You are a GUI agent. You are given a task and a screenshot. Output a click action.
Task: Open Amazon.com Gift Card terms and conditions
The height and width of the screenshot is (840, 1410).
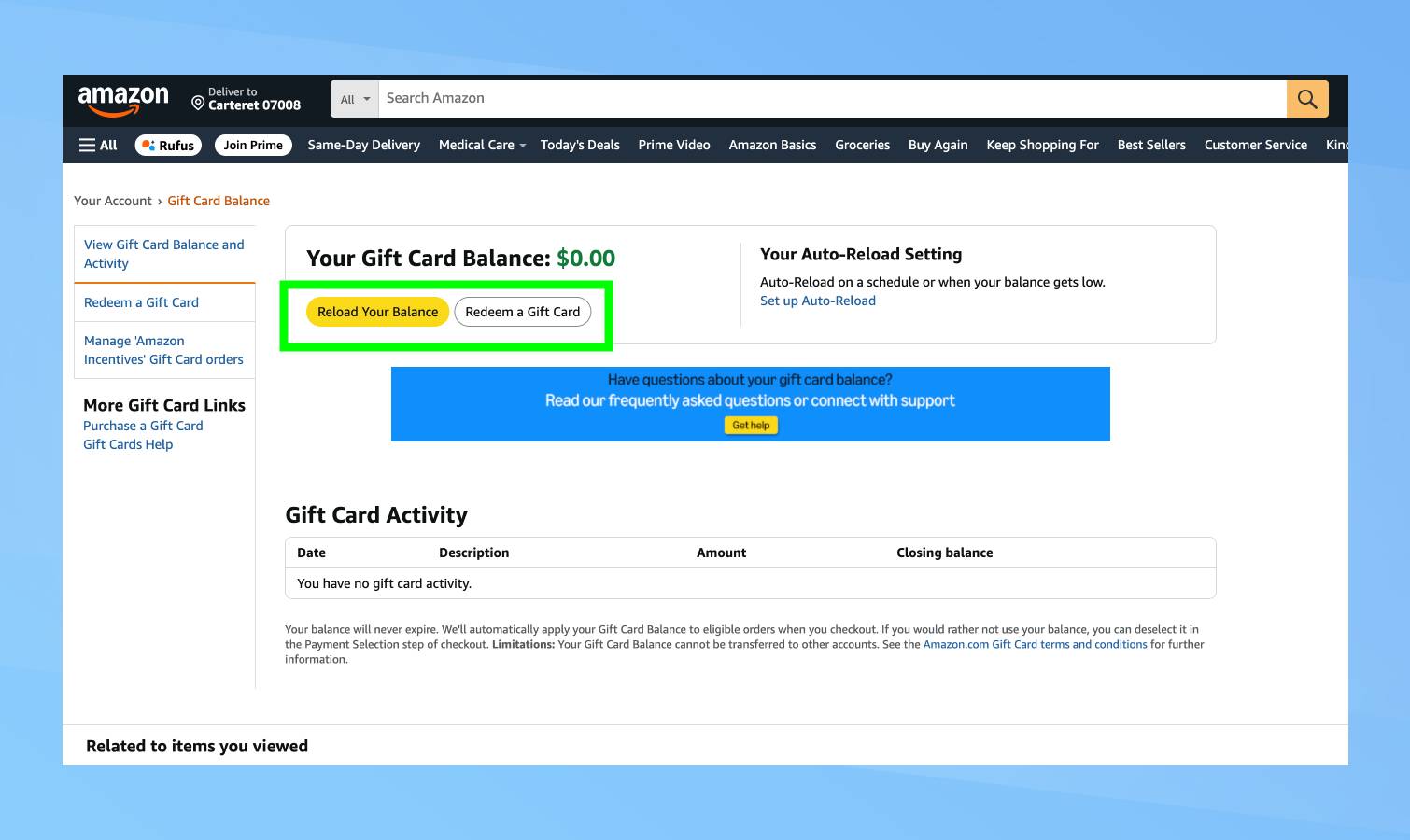pyautogui.click(x=1035, y=644)
